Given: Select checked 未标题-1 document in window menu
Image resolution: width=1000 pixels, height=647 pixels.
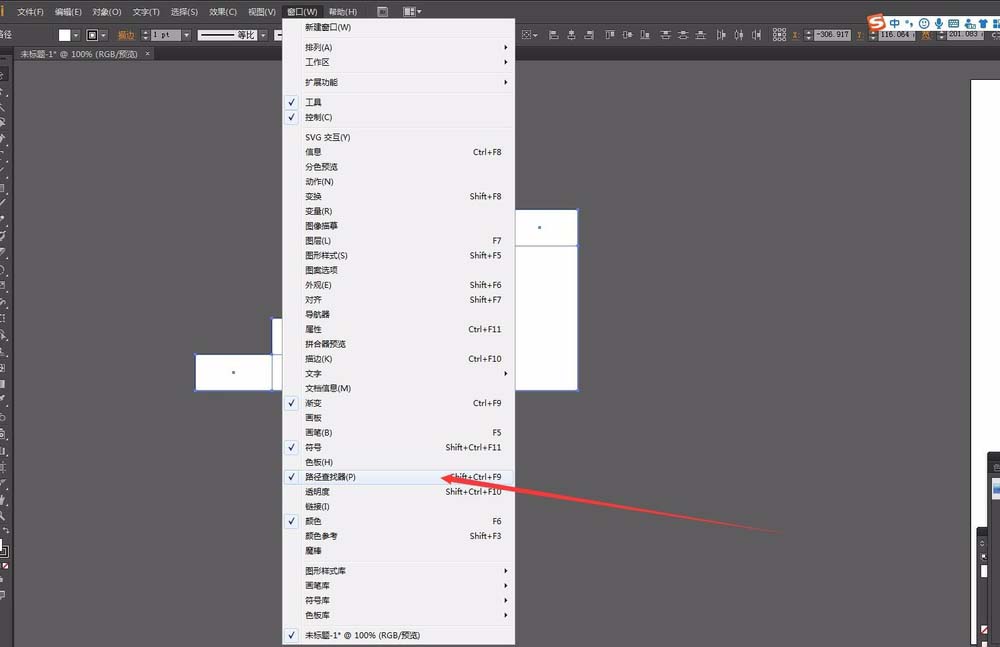Looking at the screenshot, I should point(399,636).
